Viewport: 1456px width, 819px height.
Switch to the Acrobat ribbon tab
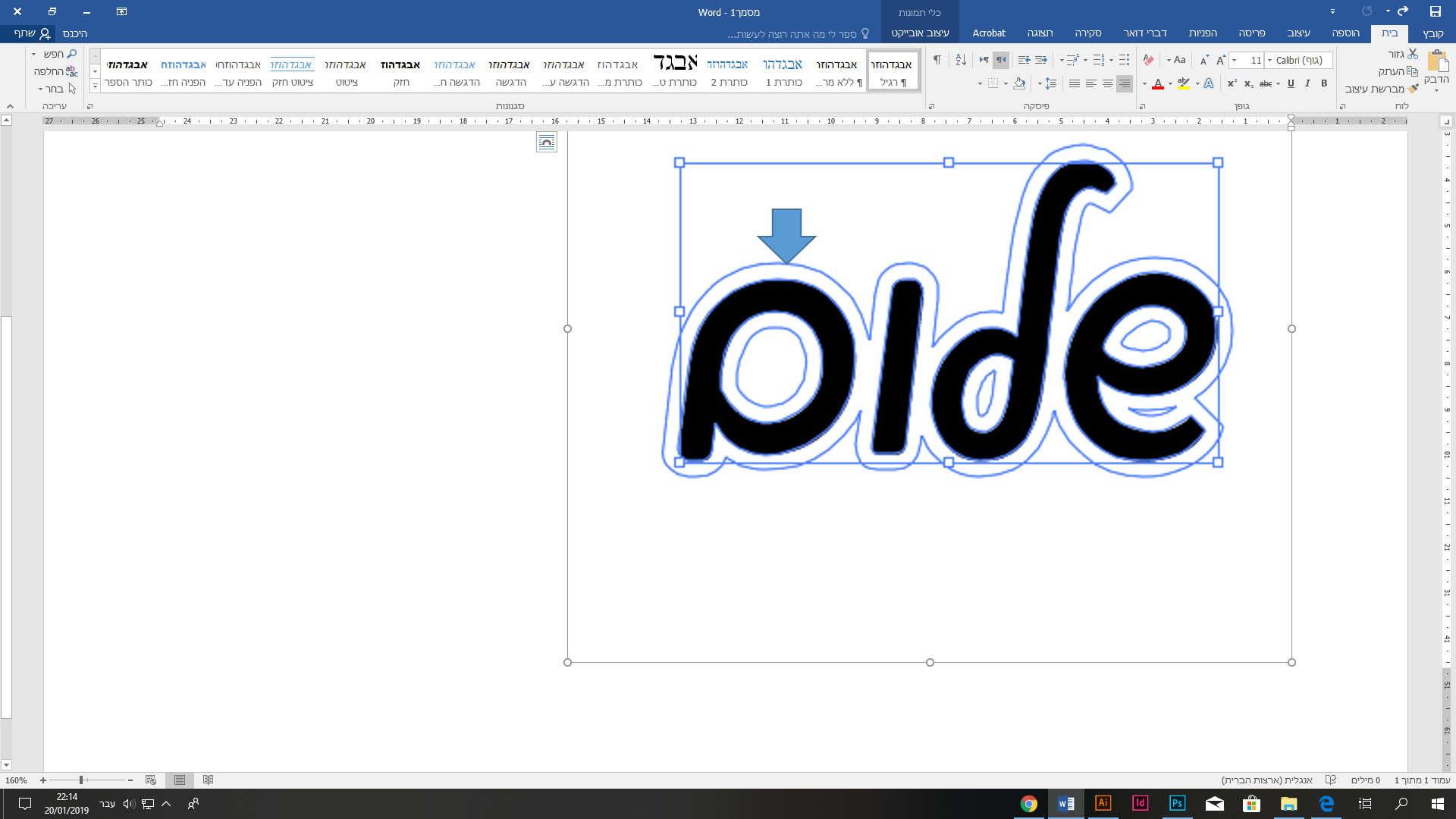pyautogui.click(x=990, y=33)
